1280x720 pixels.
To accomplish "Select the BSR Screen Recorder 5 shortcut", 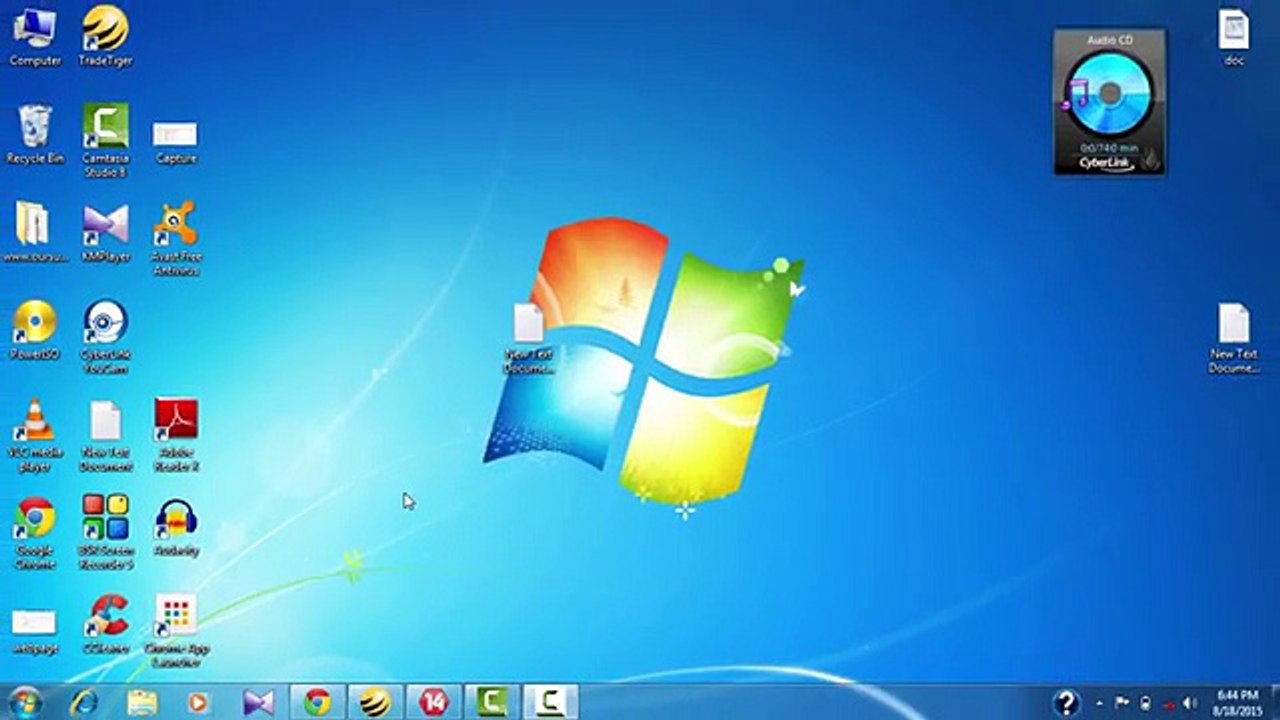I will click(105, 532).
